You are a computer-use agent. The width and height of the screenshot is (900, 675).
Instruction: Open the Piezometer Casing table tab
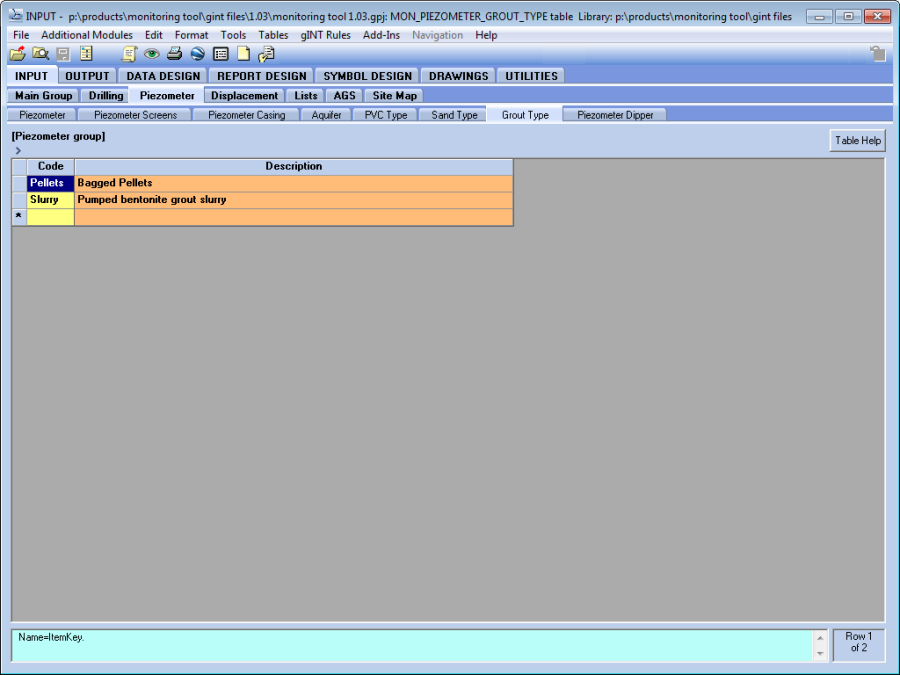(246, 115)
